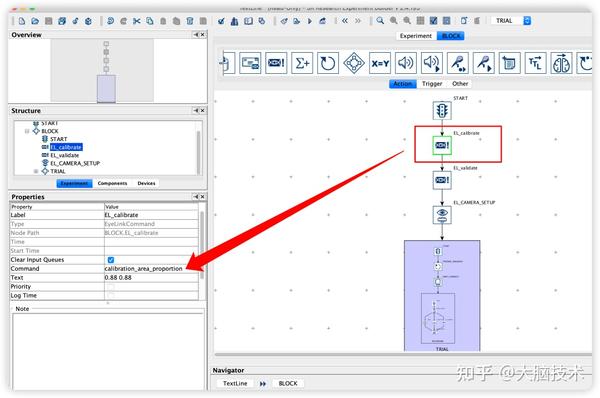Select the Play Sound speaker action icon

tap(406, 63)
